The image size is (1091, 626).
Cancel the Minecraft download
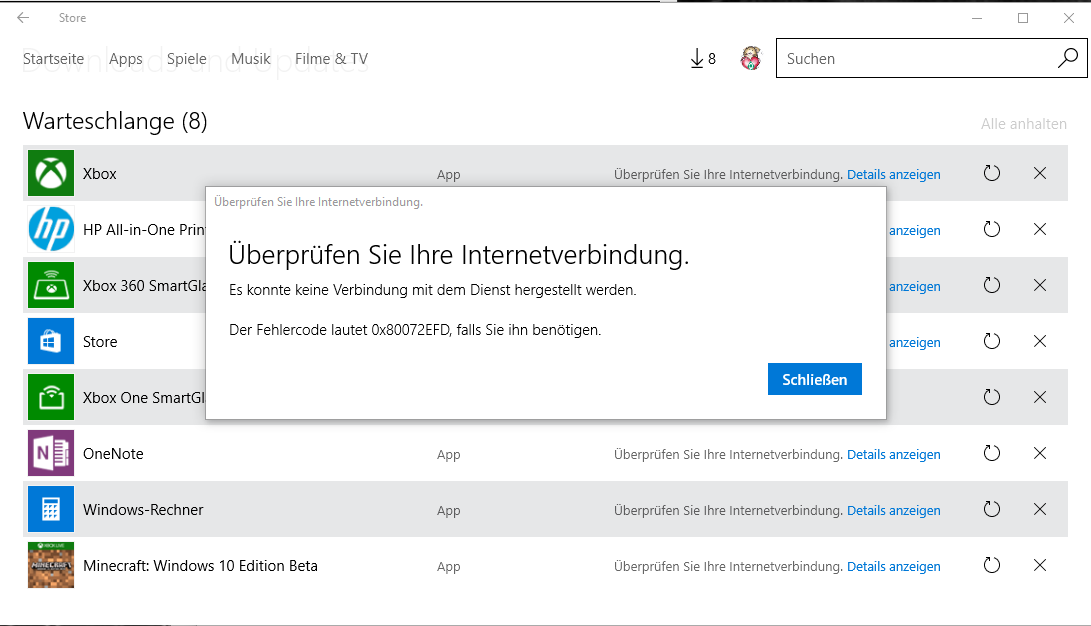tap(1040, 565)
